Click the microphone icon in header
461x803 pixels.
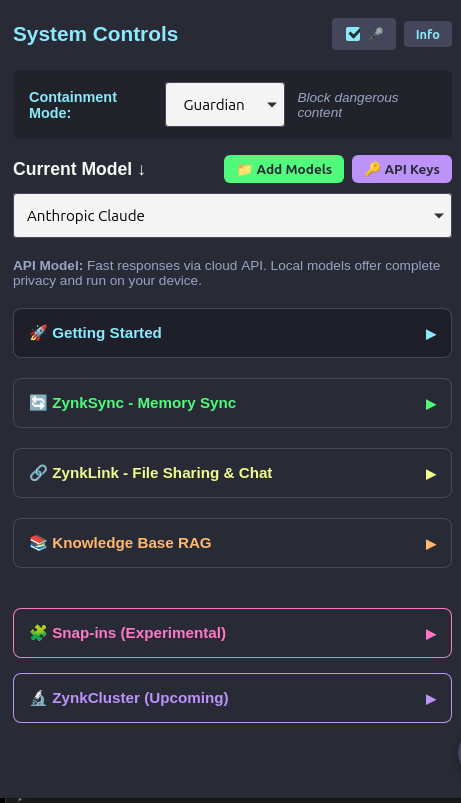tap(376, 34)
